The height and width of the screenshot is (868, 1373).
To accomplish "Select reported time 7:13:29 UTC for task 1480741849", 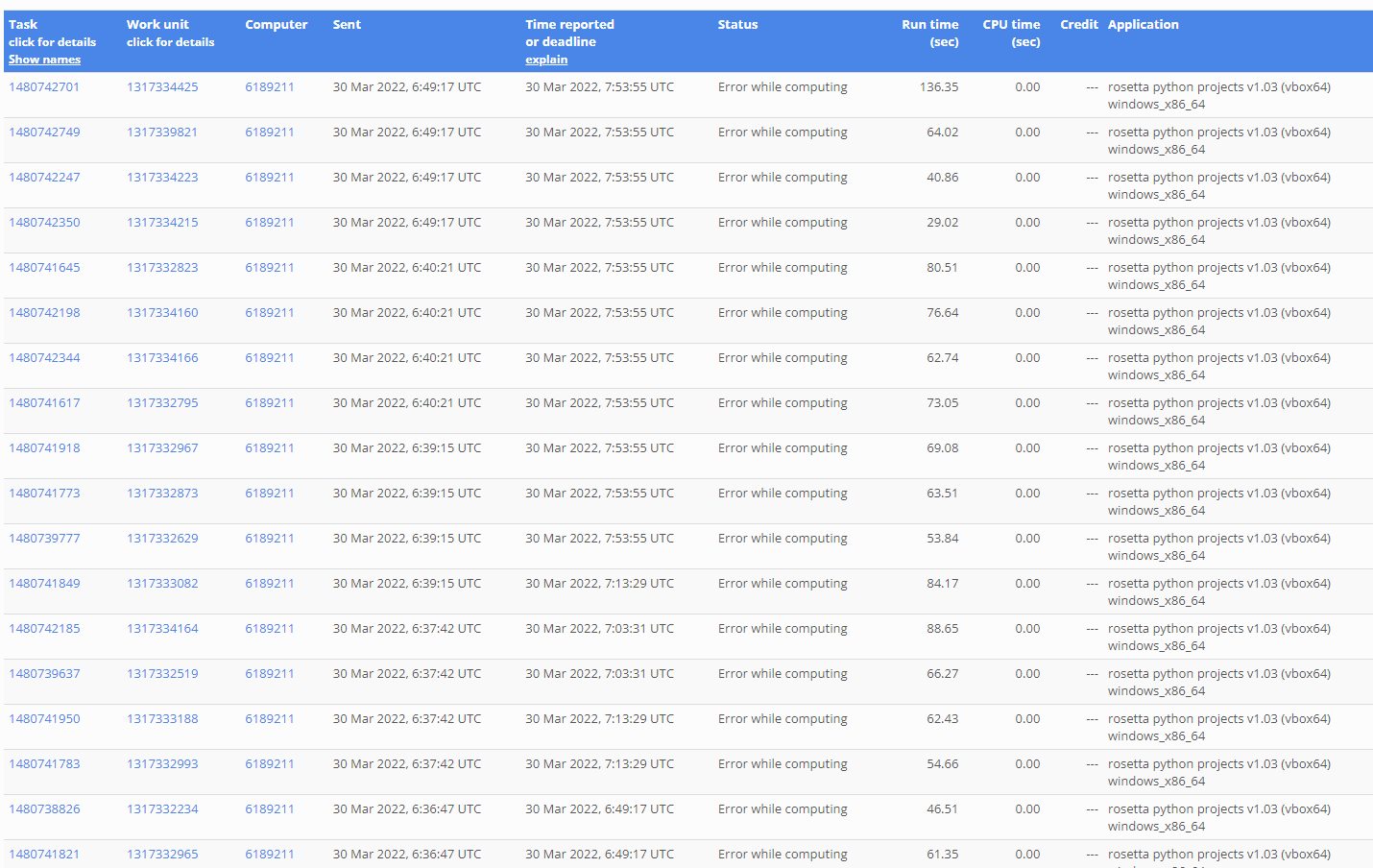I will click(x=599, y=583).
